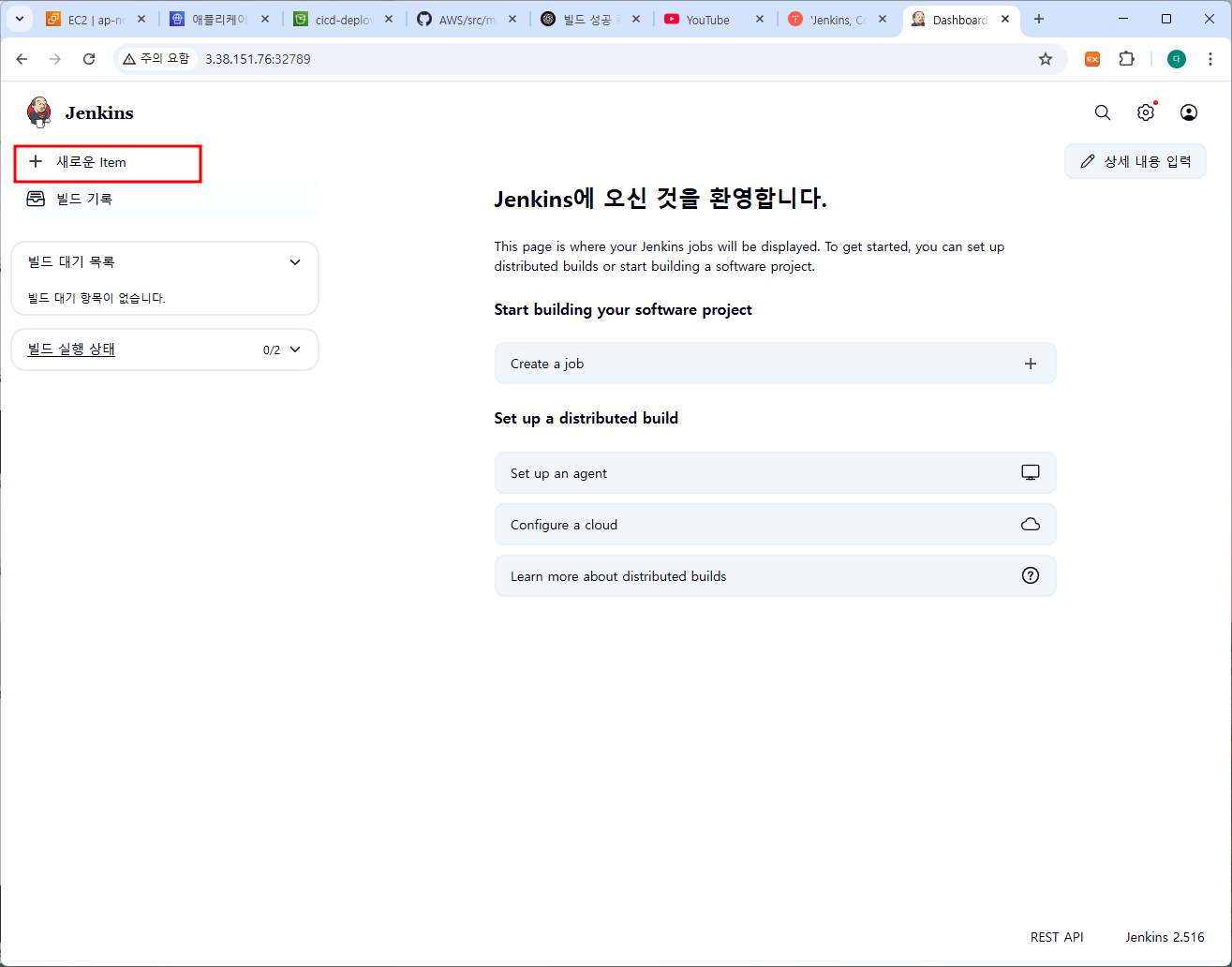Bookmark this page with the star icon
1232x967 pixels.
click(1046, 59)
